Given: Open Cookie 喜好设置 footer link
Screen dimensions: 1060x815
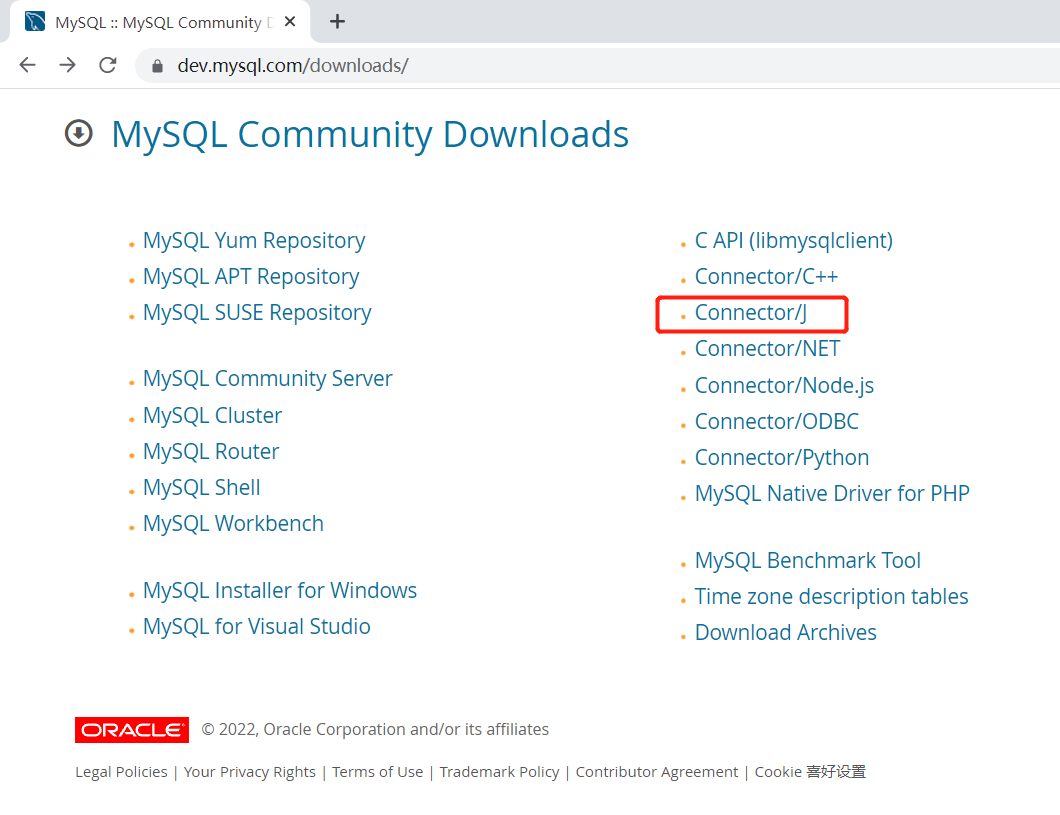Looking at the screenshot, I should point(810,772).
